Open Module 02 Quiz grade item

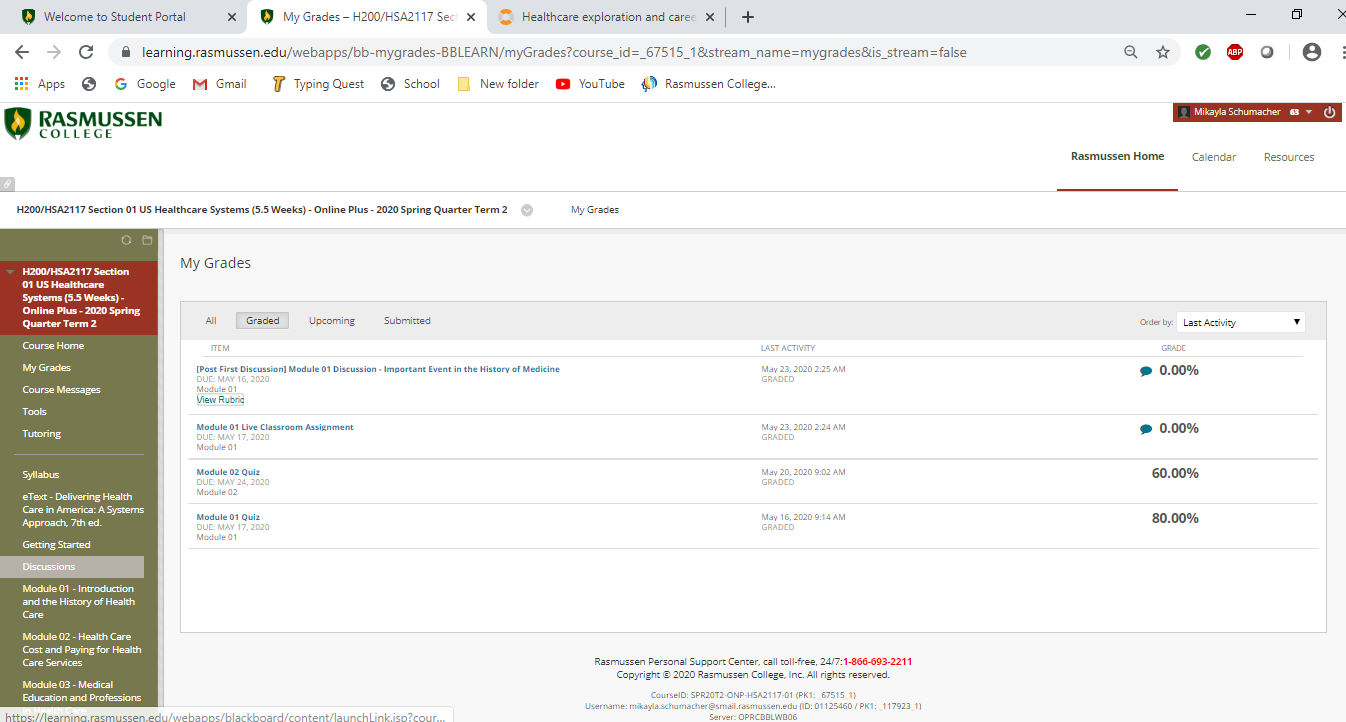(228, 472)
